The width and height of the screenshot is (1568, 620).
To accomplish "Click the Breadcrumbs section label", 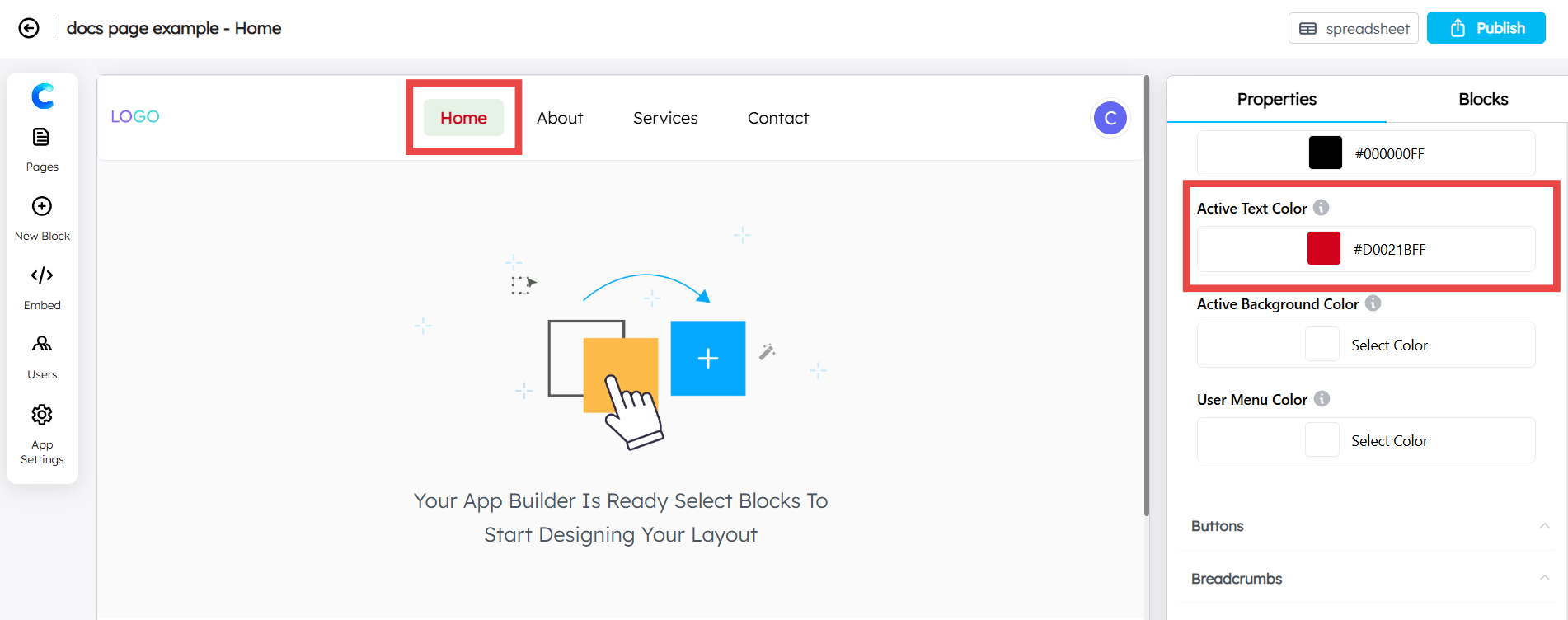I will tap(1237, 579).
